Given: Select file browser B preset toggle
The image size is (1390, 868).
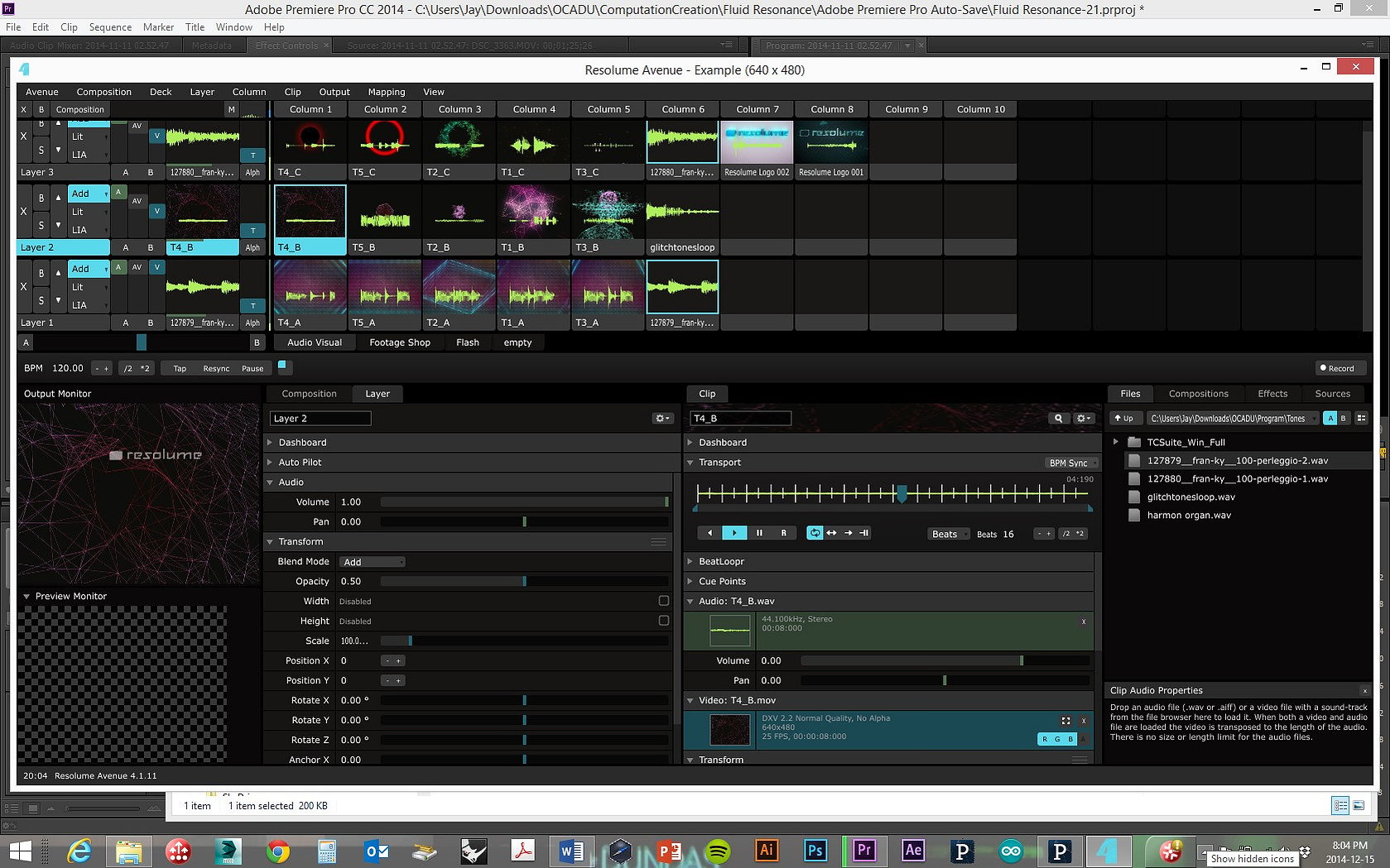Looking at the screenshot, I should (1343, 419).
